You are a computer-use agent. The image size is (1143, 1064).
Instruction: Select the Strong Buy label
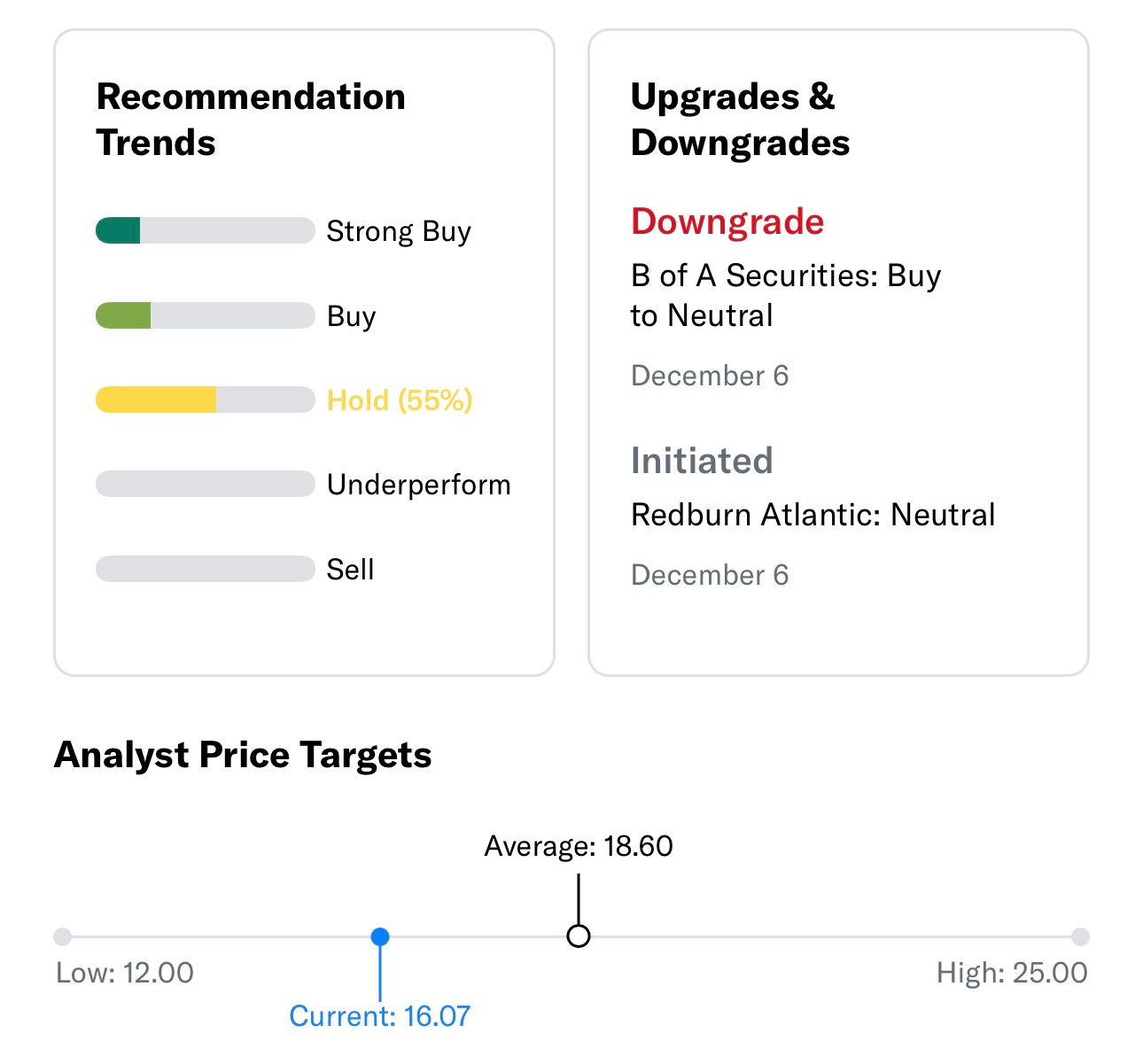399,231
